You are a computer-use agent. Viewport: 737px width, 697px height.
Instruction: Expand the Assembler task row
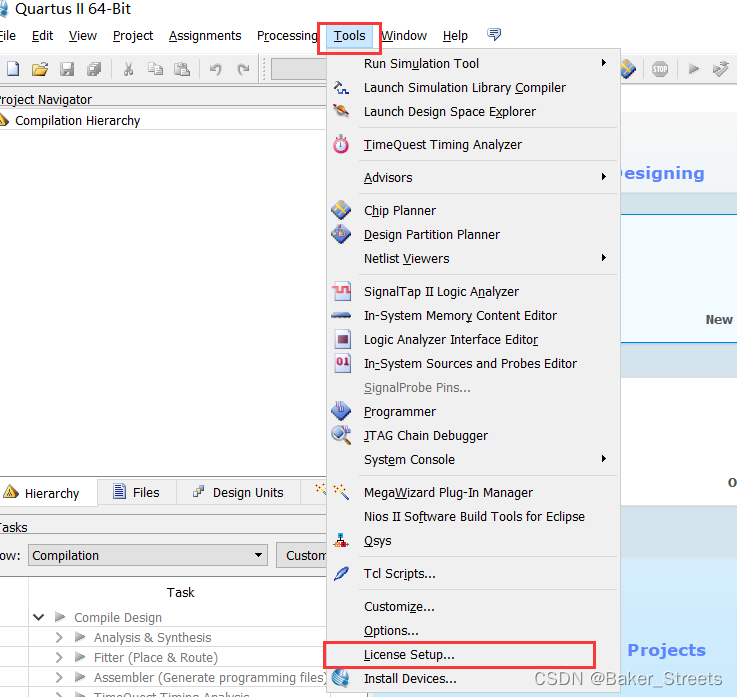[59, 677]
